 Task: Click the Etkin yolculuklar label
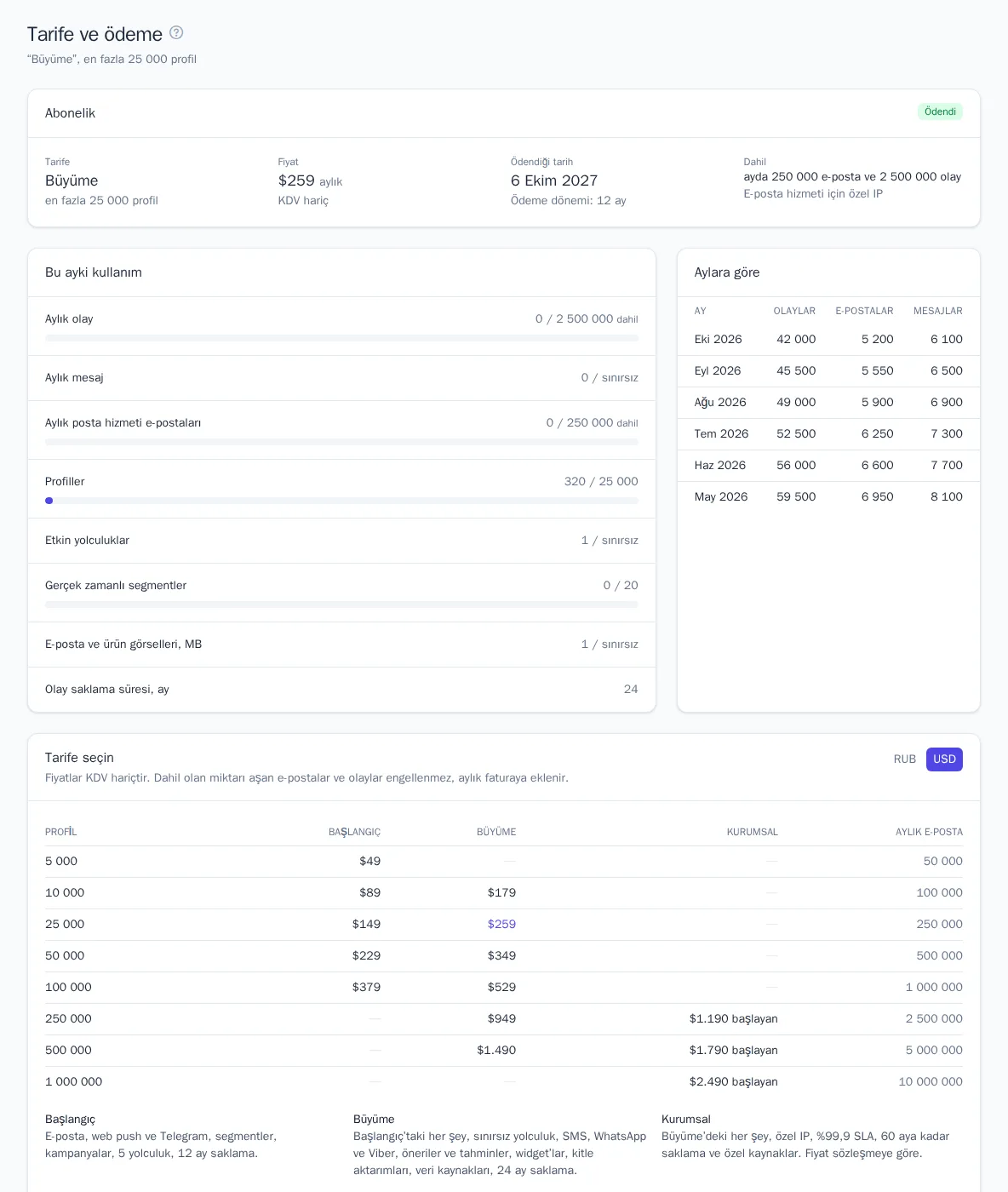click(87, 541)
